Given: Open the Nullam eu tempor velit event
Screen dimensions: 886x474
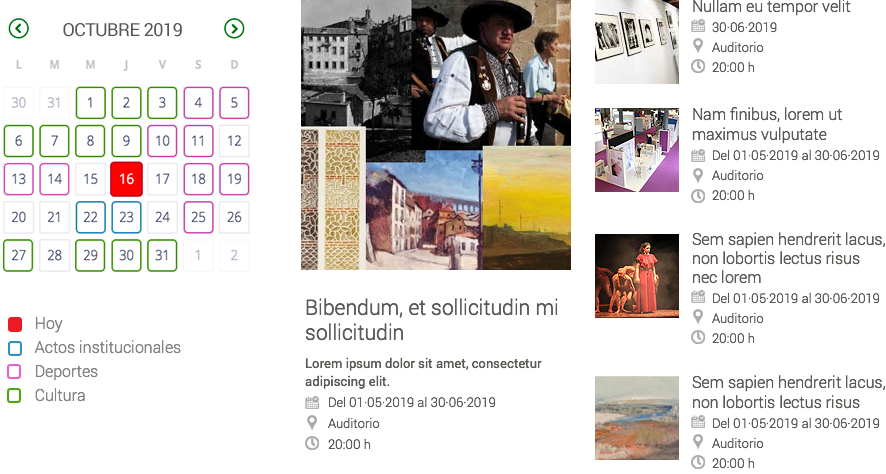Looking at the screenshot, I should [x=771, y=7].
